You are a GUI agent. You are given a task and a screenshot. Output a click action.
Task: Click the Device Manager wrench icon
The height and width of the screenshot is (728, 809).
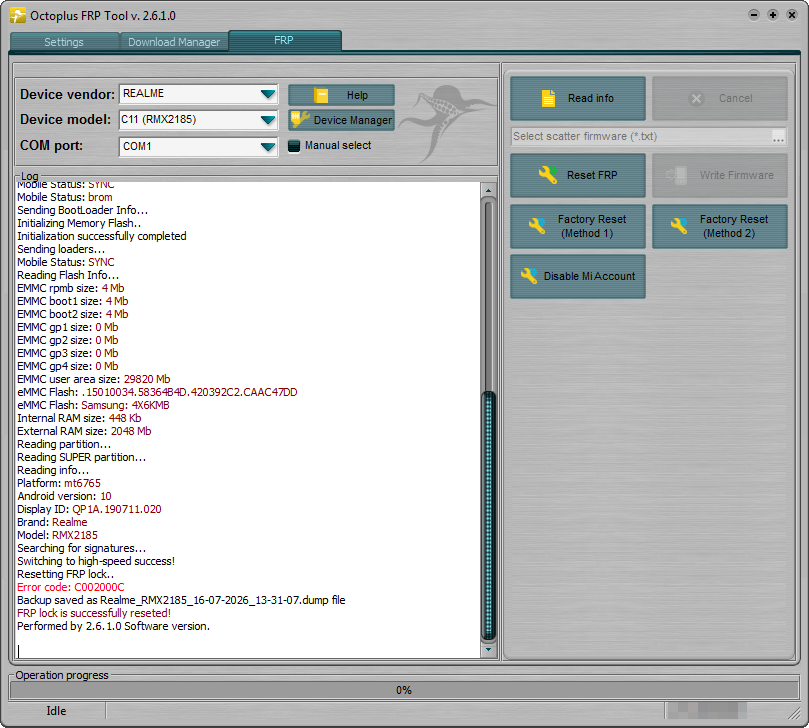(300, 120)
